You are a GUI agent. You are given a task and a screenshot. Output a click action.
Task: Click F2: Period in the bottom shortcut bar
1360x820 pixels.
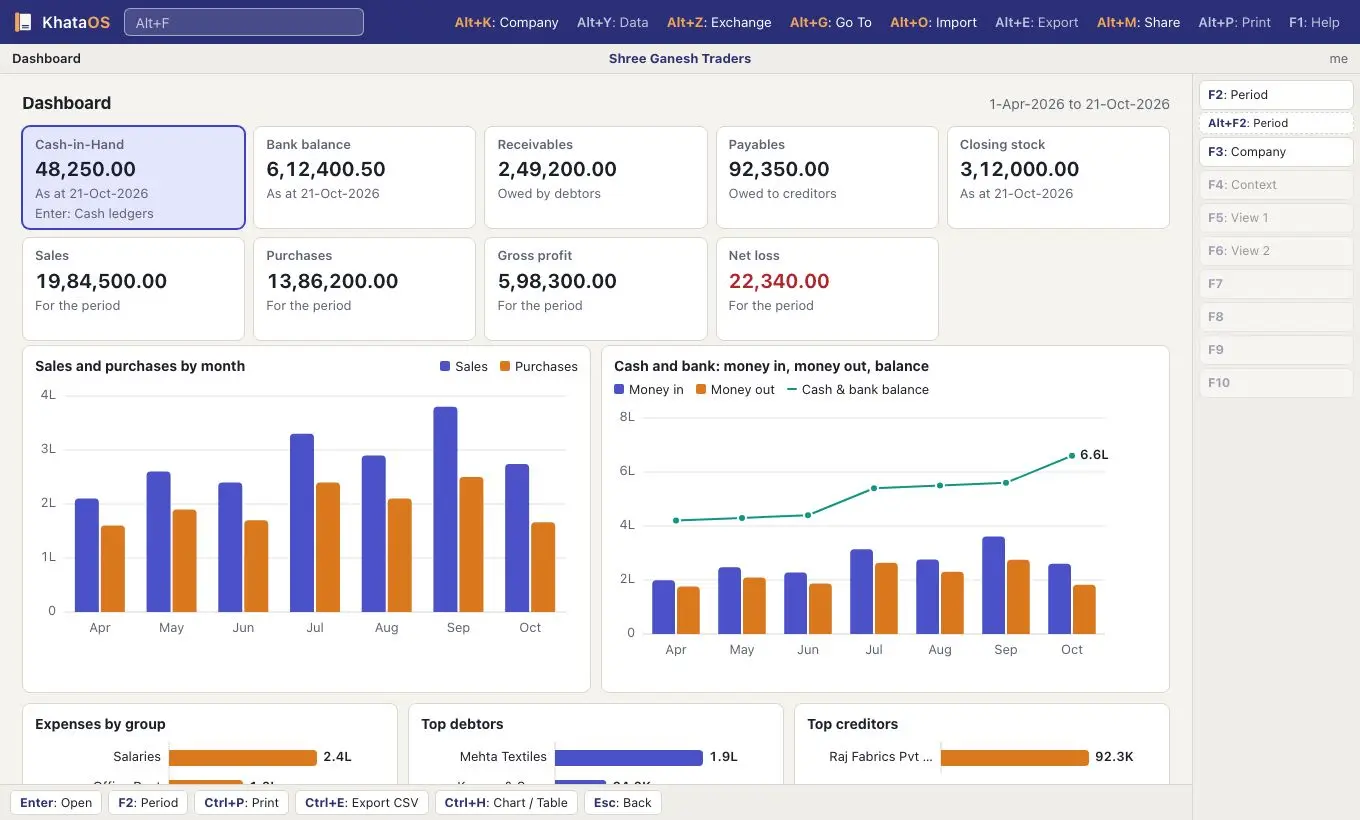[148, 803]
